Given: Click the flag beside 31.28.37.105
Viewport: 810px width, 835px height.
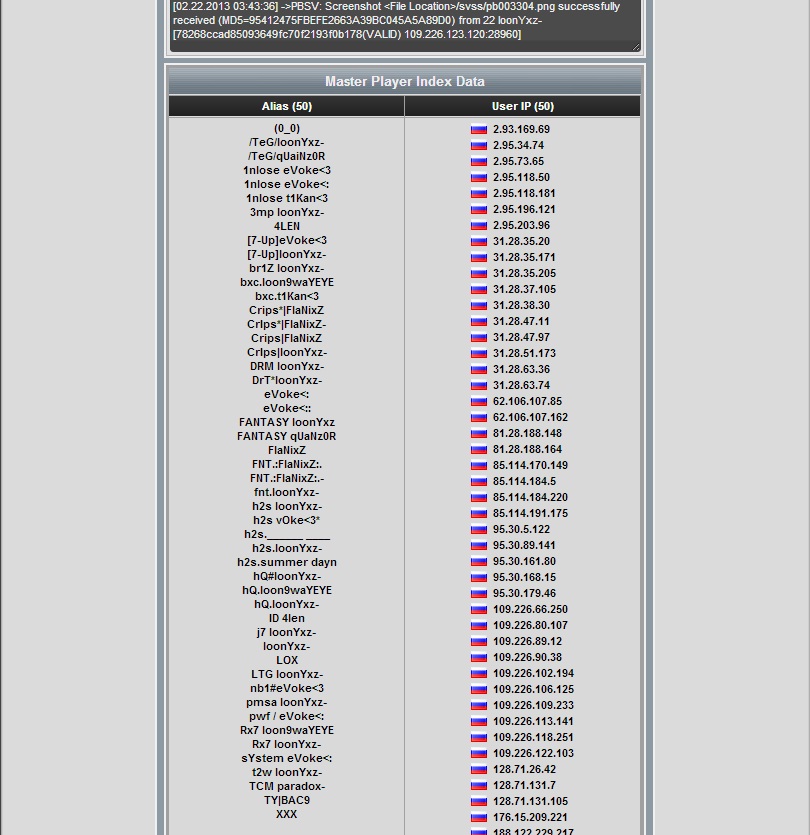Looking at the screenshot, I should coord(479,289).
